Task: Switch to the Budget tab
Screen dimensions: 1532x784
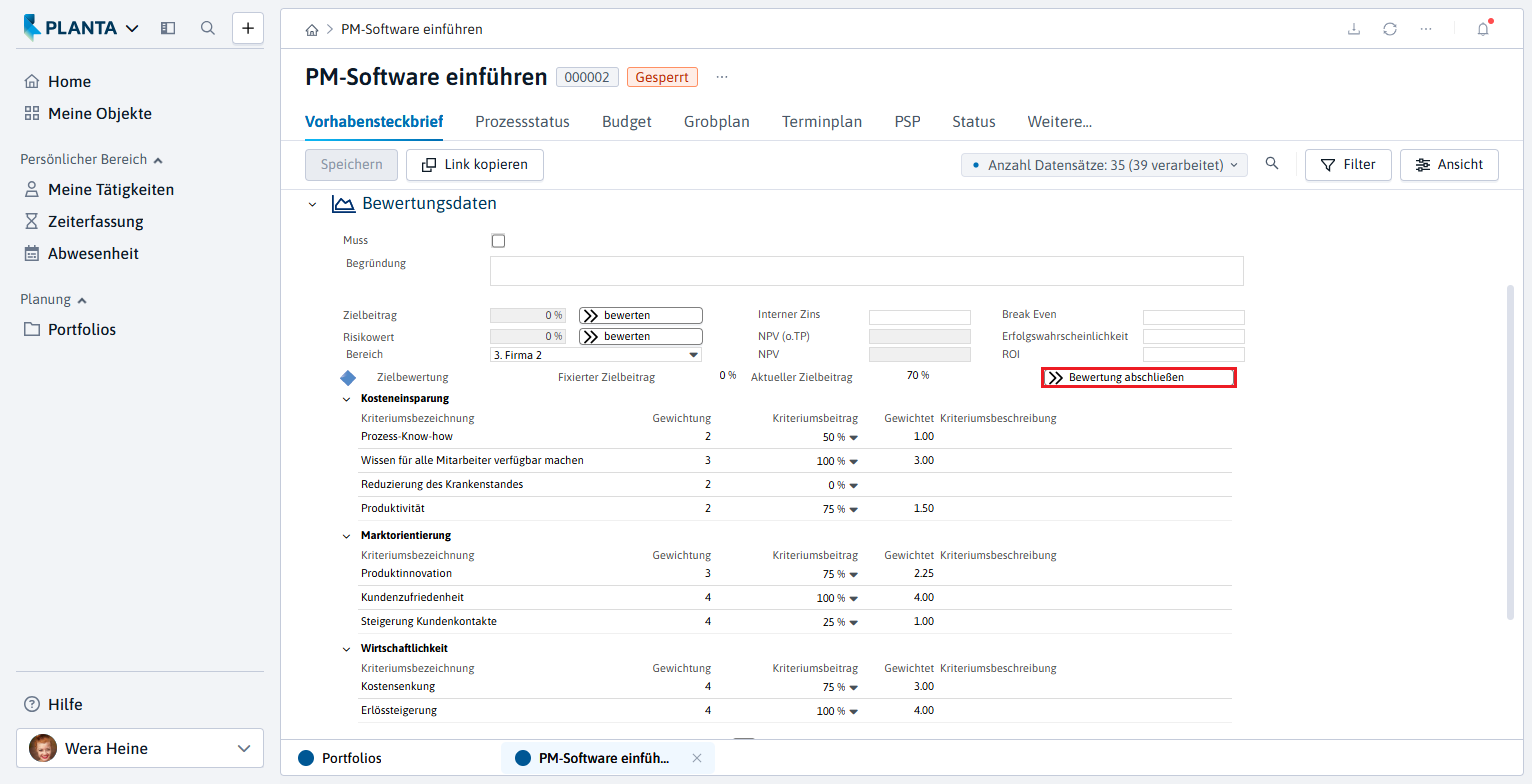Action: (x=627, y=122)
